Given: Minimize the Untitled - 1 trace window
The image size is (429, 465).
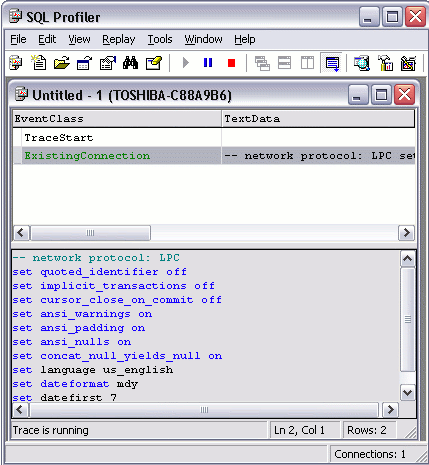Looking at the screenshot, I should (x=358, y=95).
